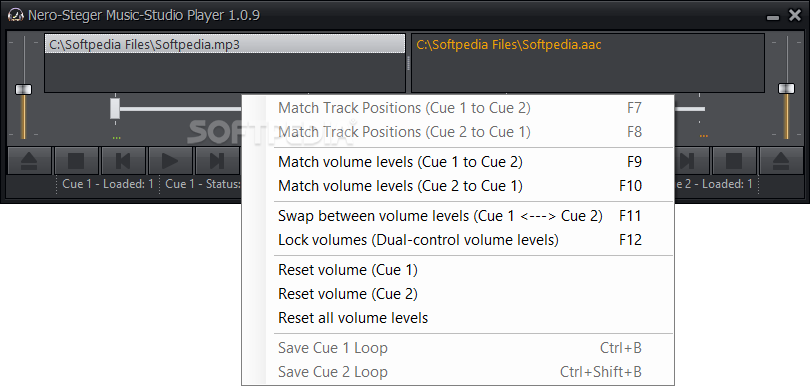Eject Cue 1 track with eject icon
This screenshot has height=386, width=810.
pyautogui.click(x=29, y=161)
